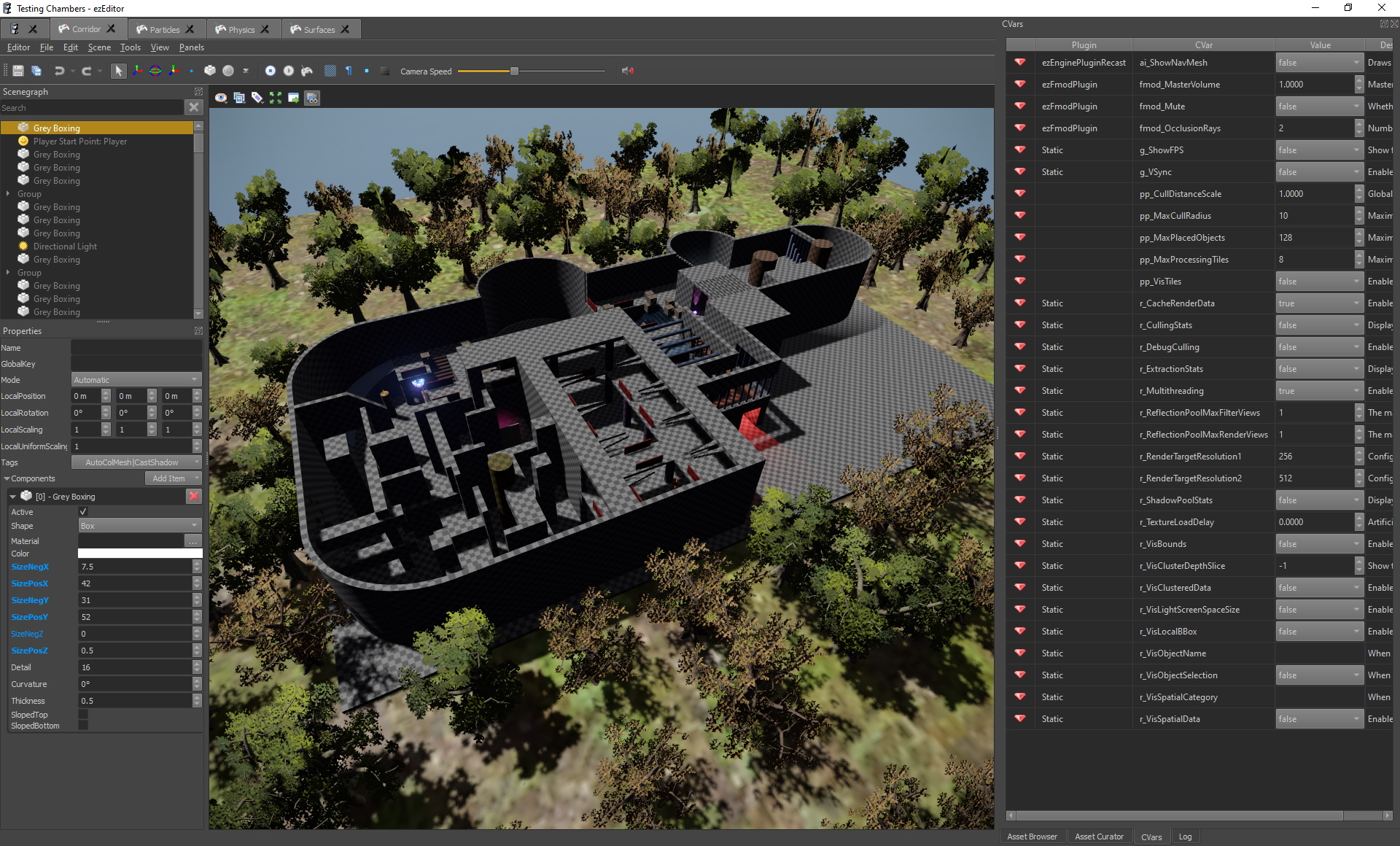This screenshot has height=846, width=1400.
Task: Switch to the Asset Browser panel tab
Action: coord(1032,837)
